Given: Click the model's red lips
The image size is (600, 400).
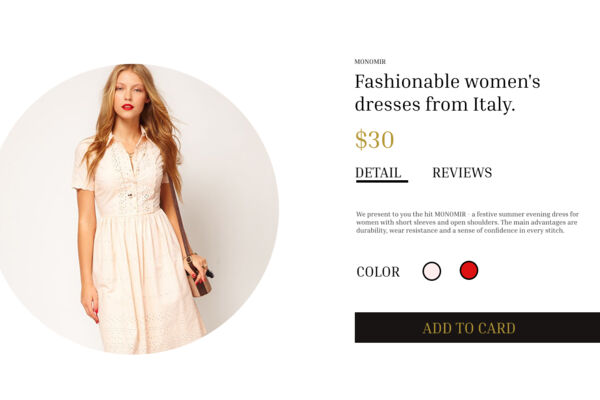Looking at the screenshot, I should [128, 106].
